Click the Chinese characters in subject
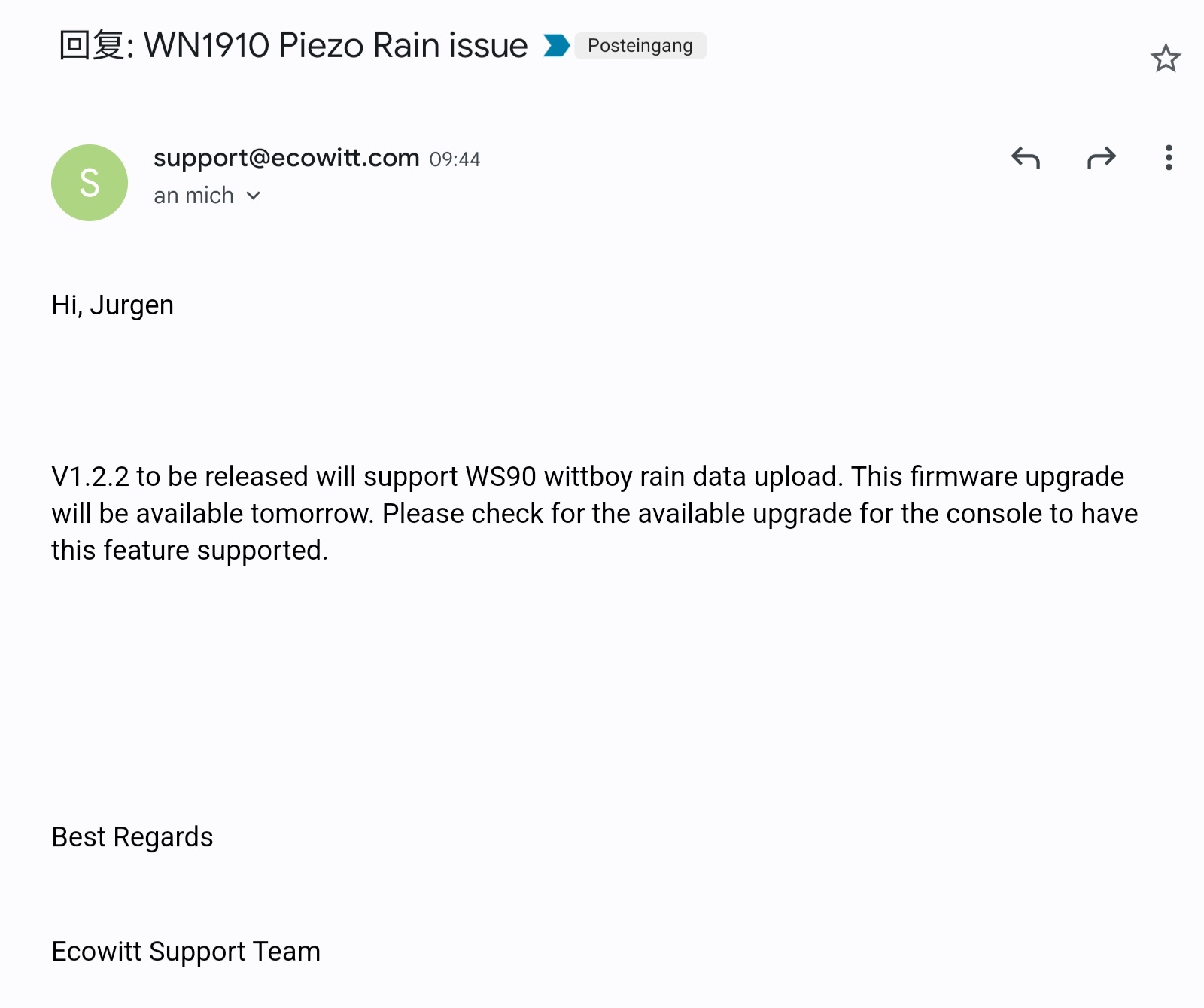The height and width of the screenshot is (1008, 1204). (x=91, y=45)
